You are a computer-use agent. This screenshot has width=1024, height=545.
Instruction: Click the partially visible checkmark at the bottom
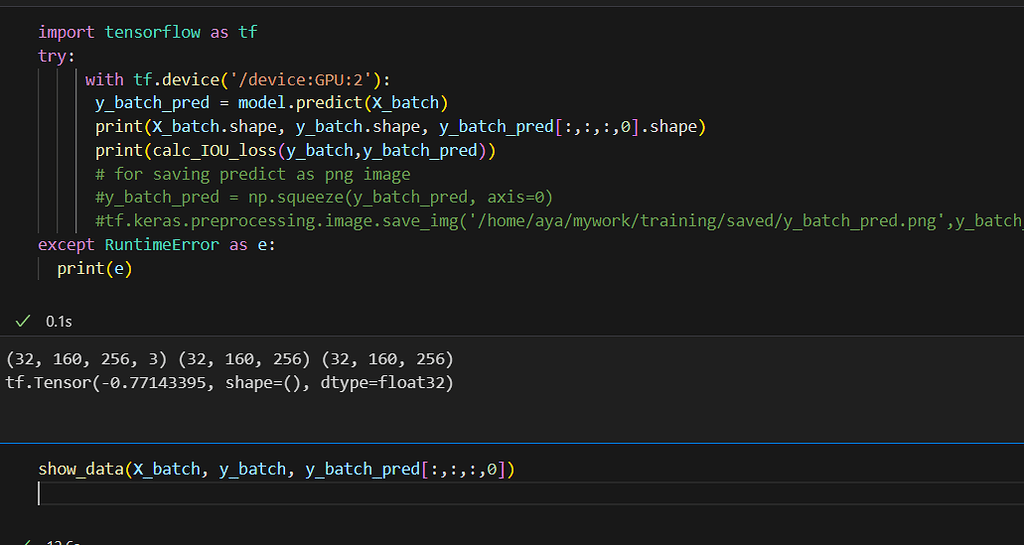29,542
